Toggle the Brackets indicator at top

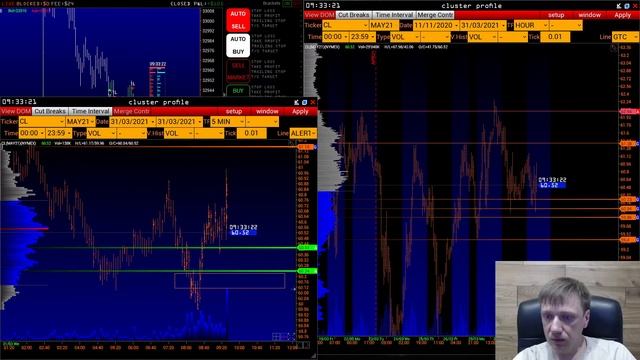point(287,3)
